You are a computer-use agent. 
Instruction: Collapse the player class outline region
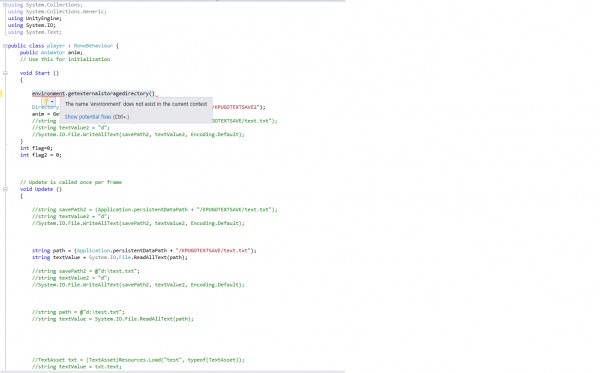click(5, 46)
